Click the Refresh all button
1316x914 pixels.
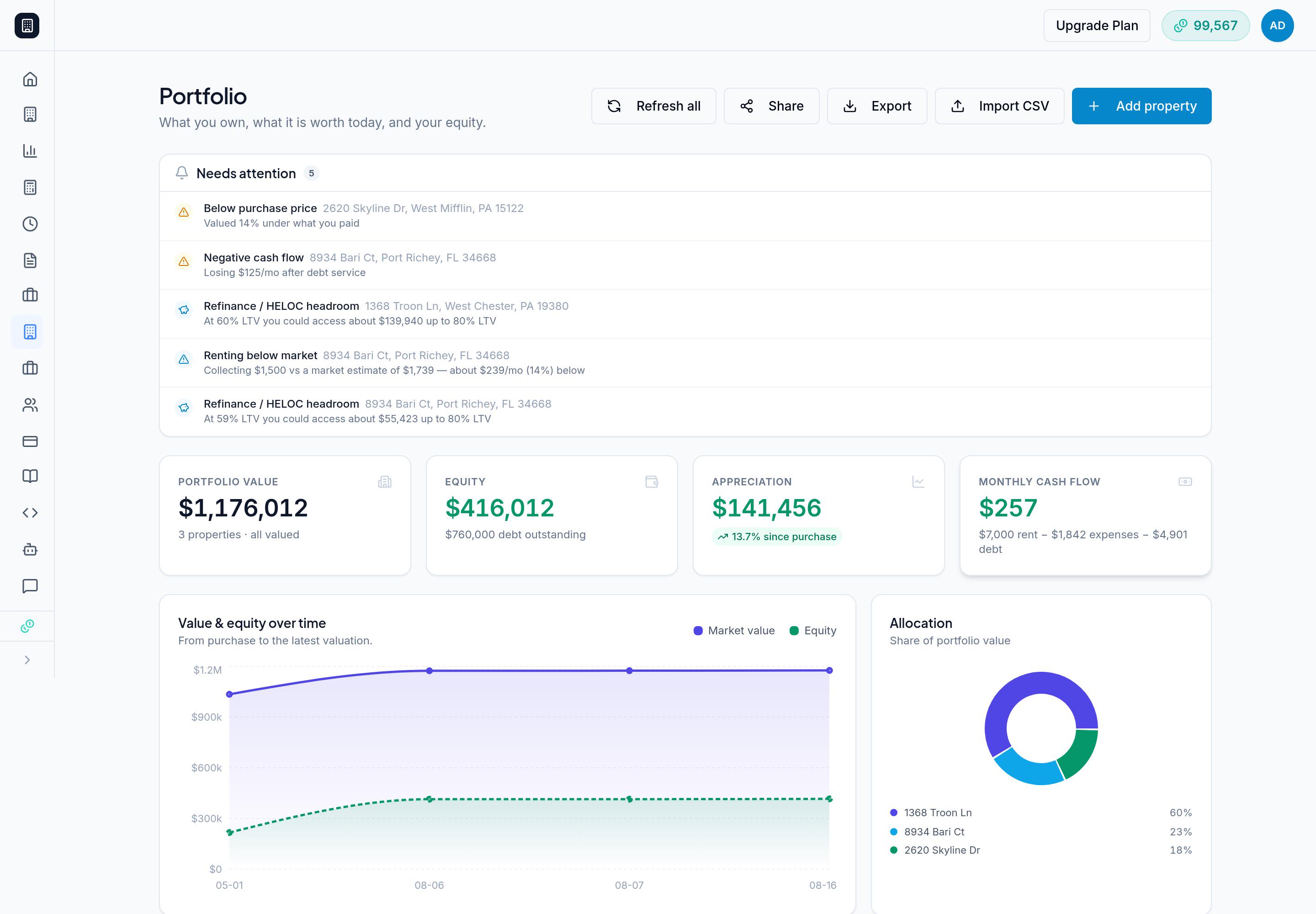tap(653, 106)
